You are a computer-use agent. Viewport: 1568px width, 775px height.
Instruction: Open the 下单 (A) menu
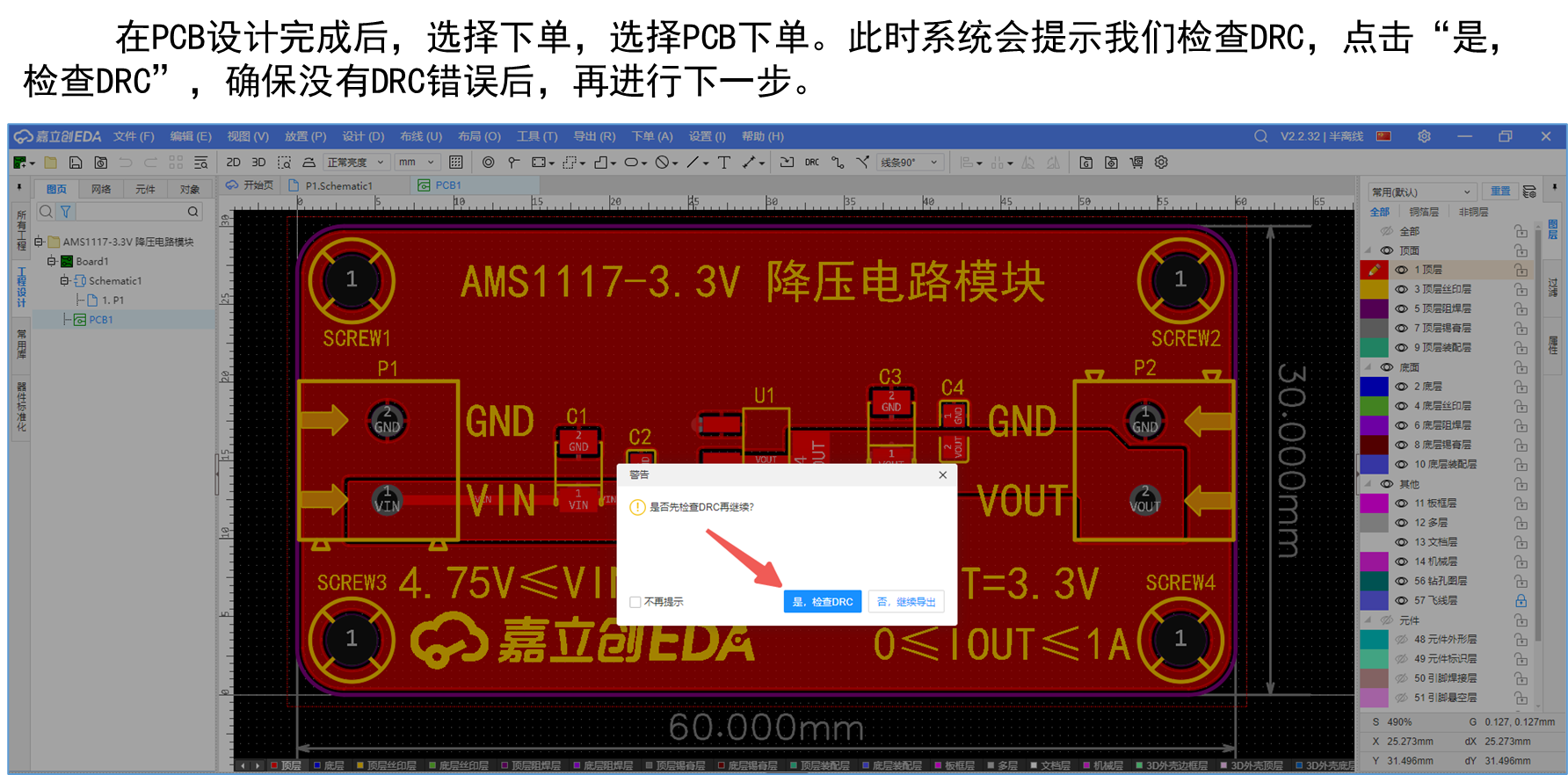point(652,136)
